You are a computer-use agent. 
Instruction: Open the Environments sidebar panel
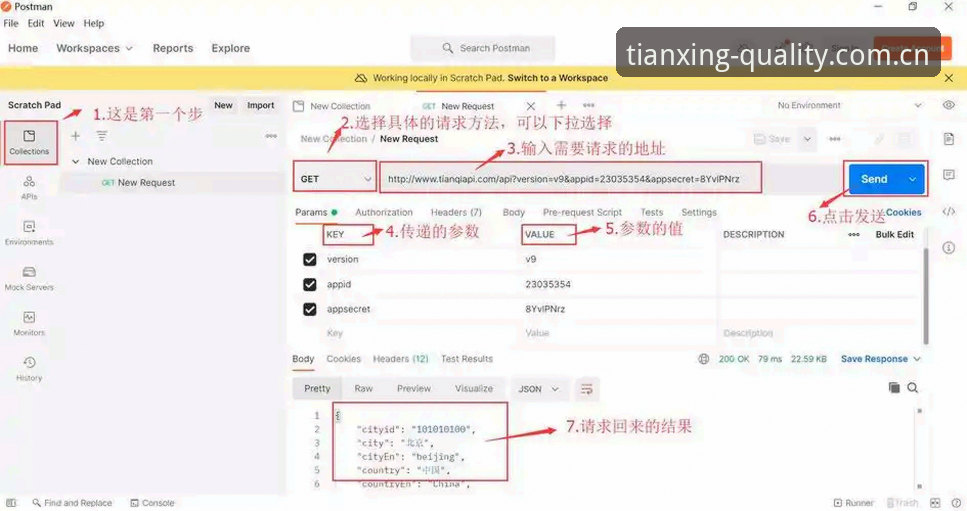click(29, 233)
